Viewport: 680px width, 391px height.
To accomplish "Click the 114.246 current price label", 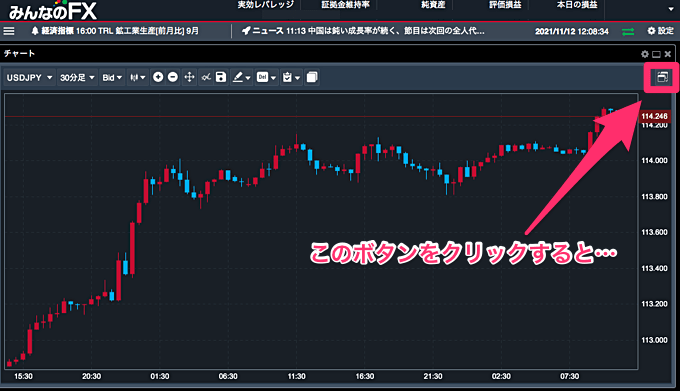I will [x=655, y=116].
